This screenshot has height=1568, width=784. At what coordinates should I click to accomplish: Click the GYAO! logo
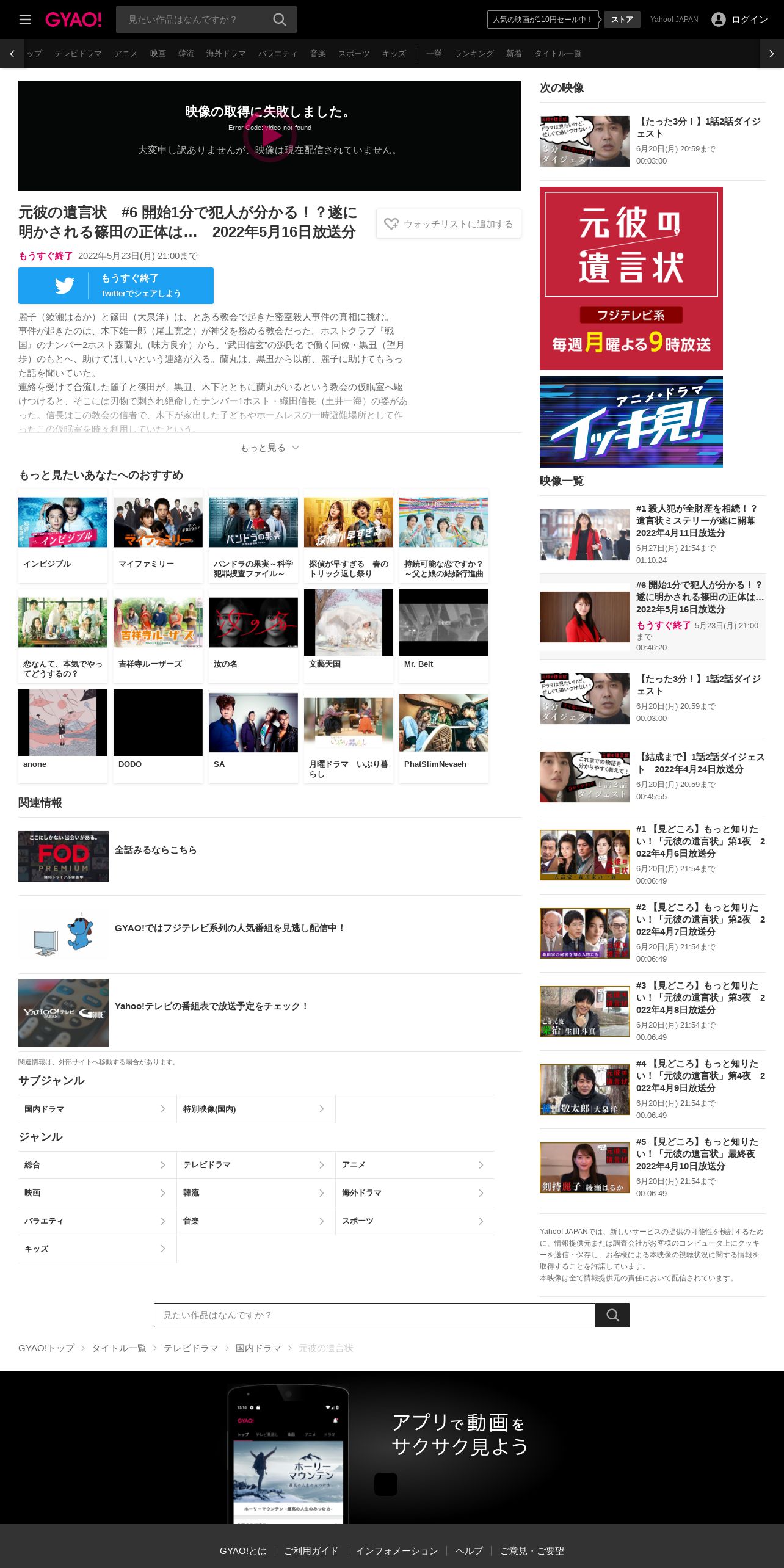[x=73, y=20]
